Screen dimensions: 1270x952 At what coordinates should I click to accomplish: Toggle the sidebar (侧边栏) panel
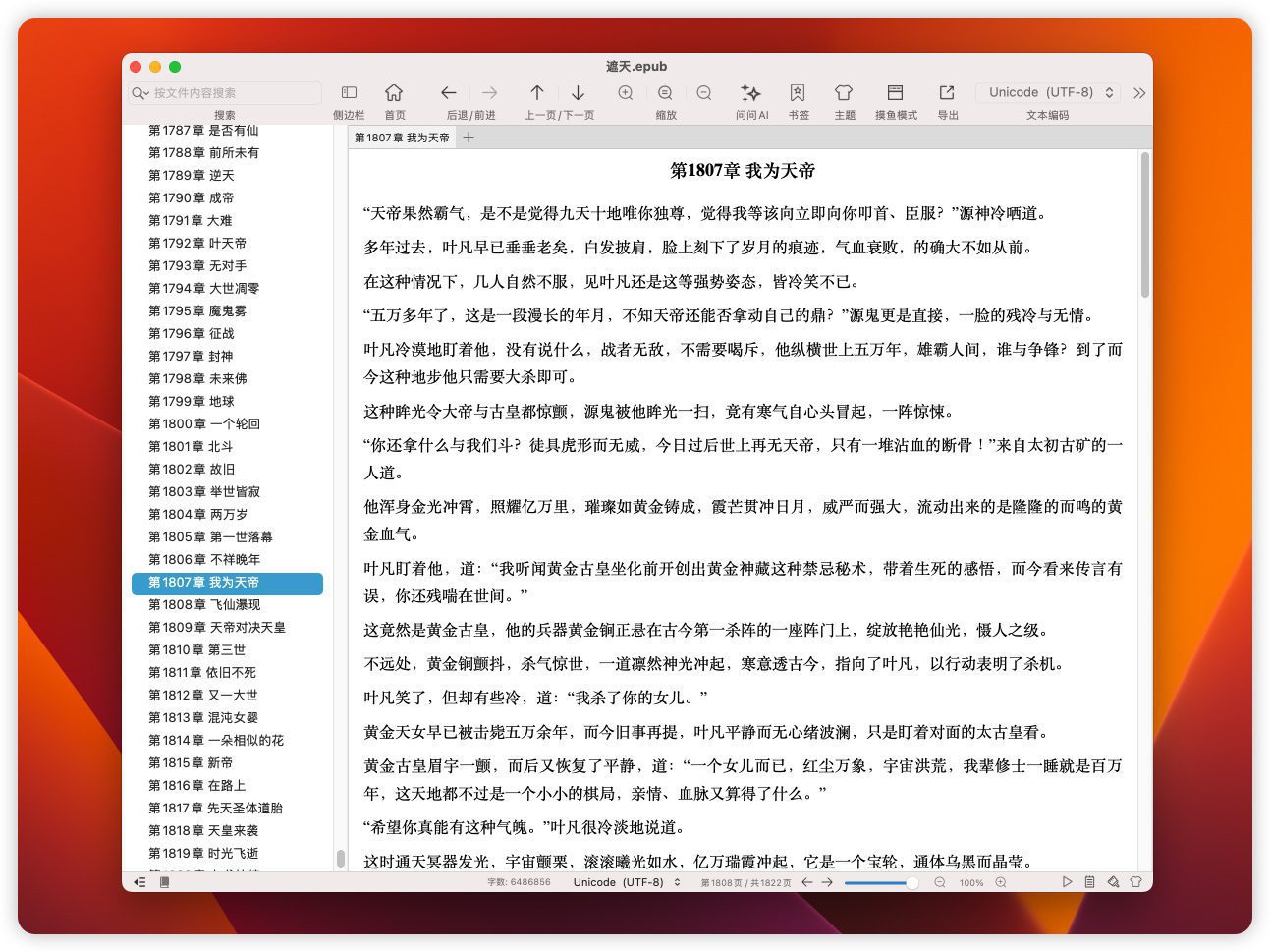point(349,93)
